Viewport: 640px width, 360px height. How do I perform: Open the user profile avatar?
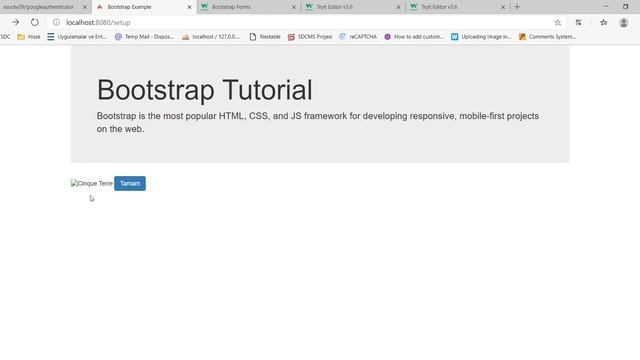click(624, 23)
